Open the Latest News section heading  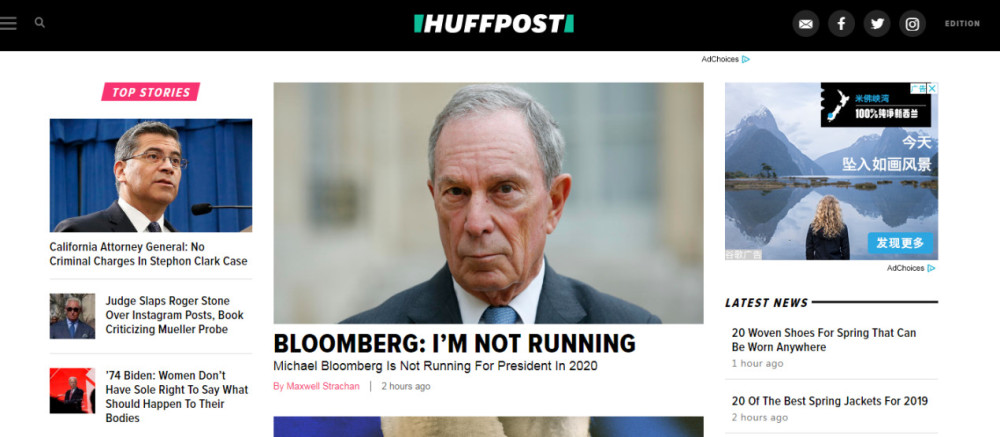(x=767, y=302)
